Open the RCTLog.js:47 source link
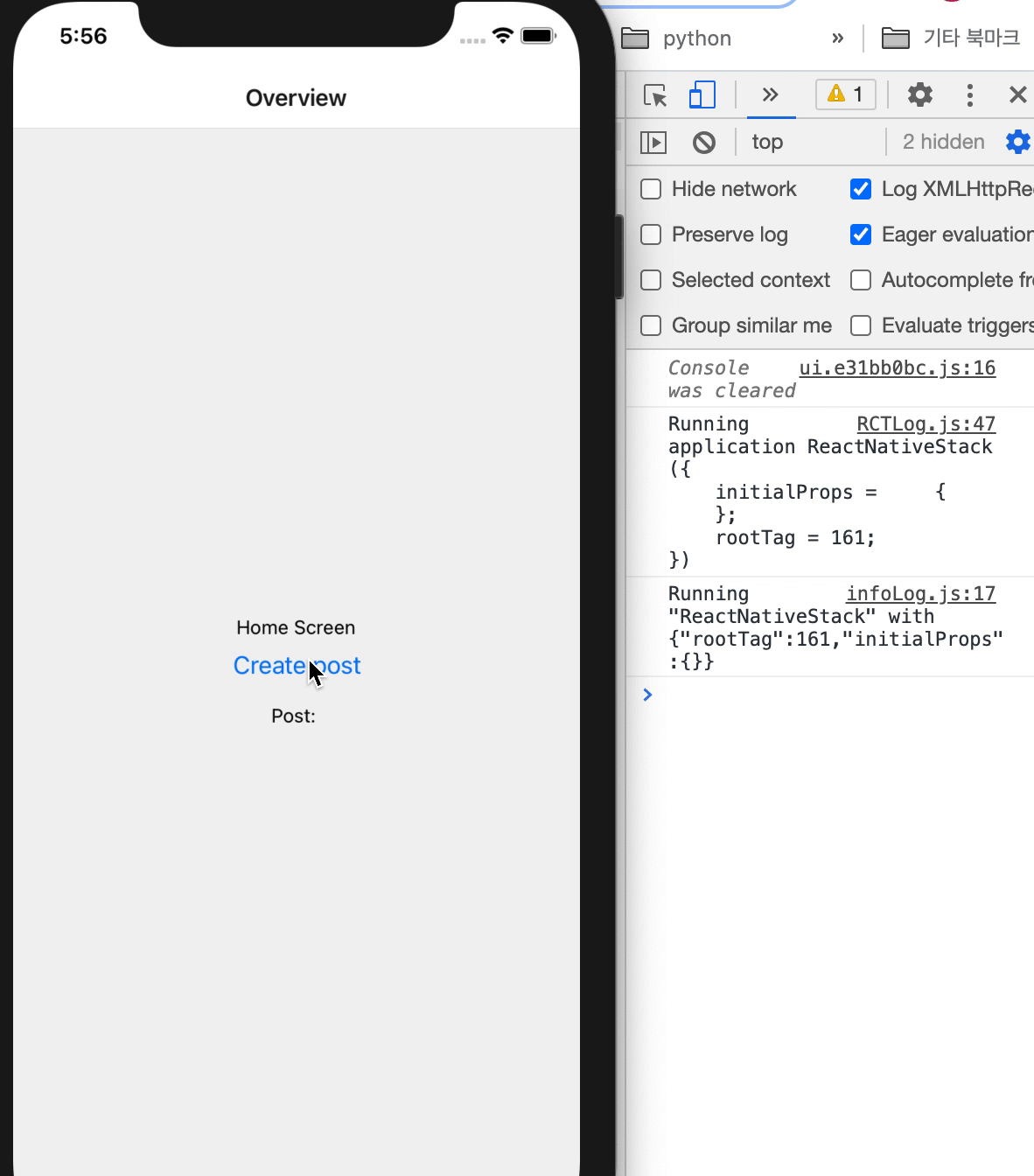The height and width of the screenshot is (1176, 1034). [x=926, y=424]
